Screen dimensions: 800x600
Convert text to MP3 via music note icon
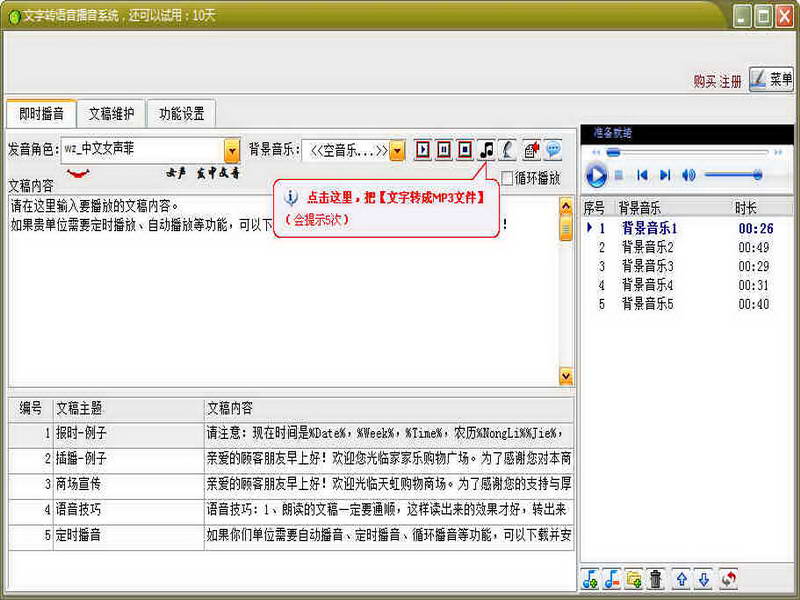click(x=487, y=149)
